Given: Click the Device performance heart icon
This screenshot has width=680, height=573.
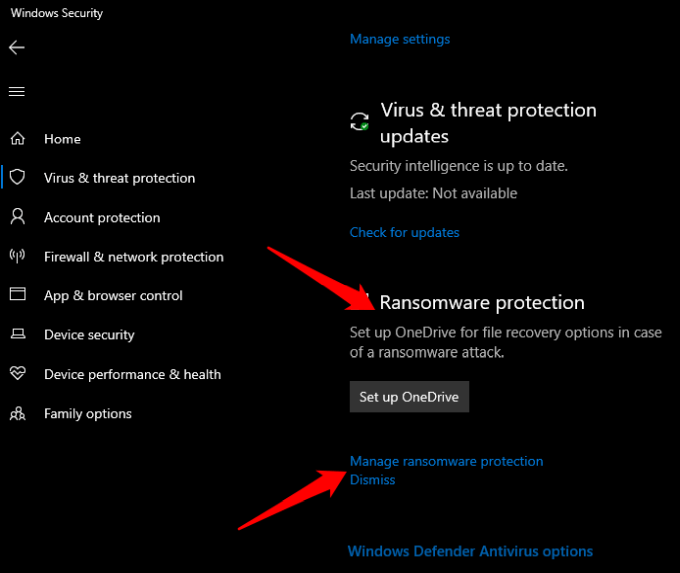Looking at the screenshot, I should coord(17,374).
